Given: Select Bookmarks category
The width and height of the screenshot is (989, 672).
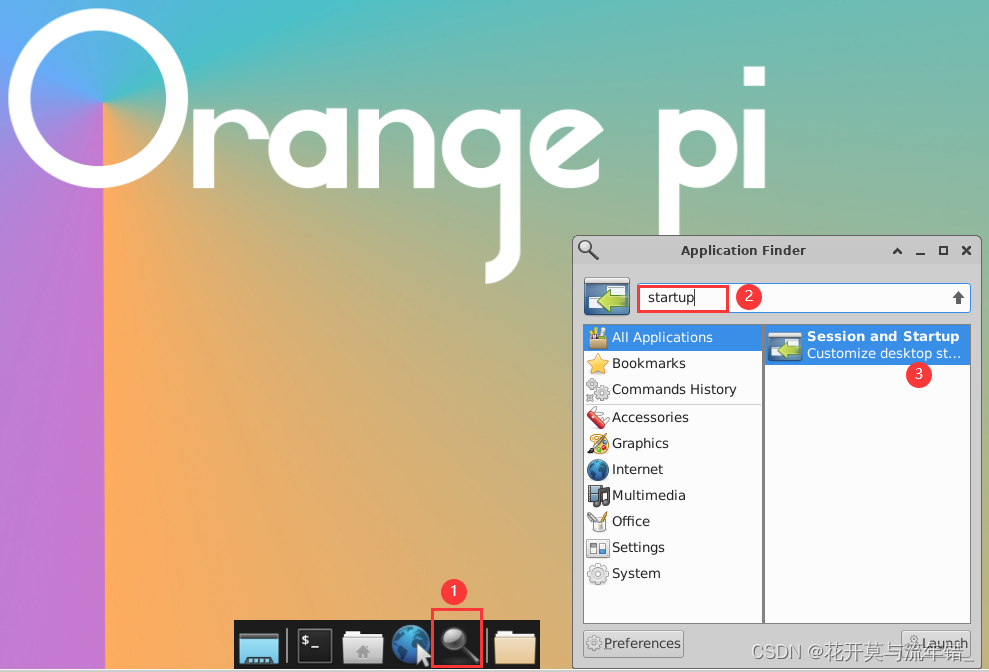Looking at the screenshot, I should tap(673, 363).
